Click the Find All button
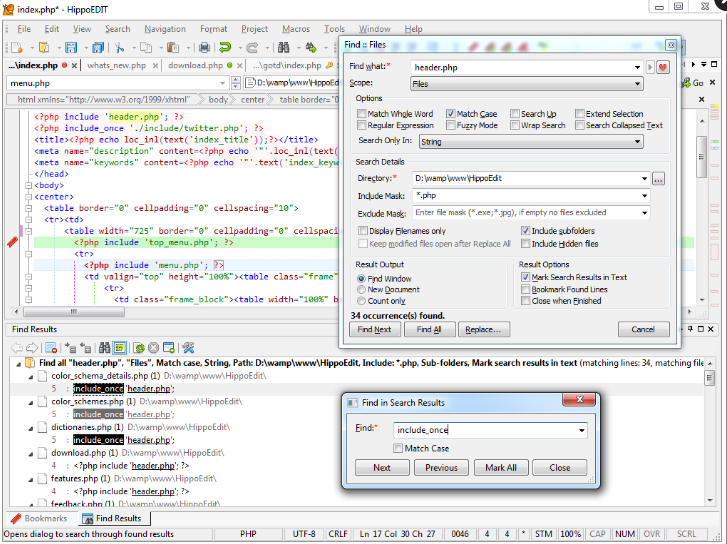Screen dimensions: 727x544 coord(429,329)
